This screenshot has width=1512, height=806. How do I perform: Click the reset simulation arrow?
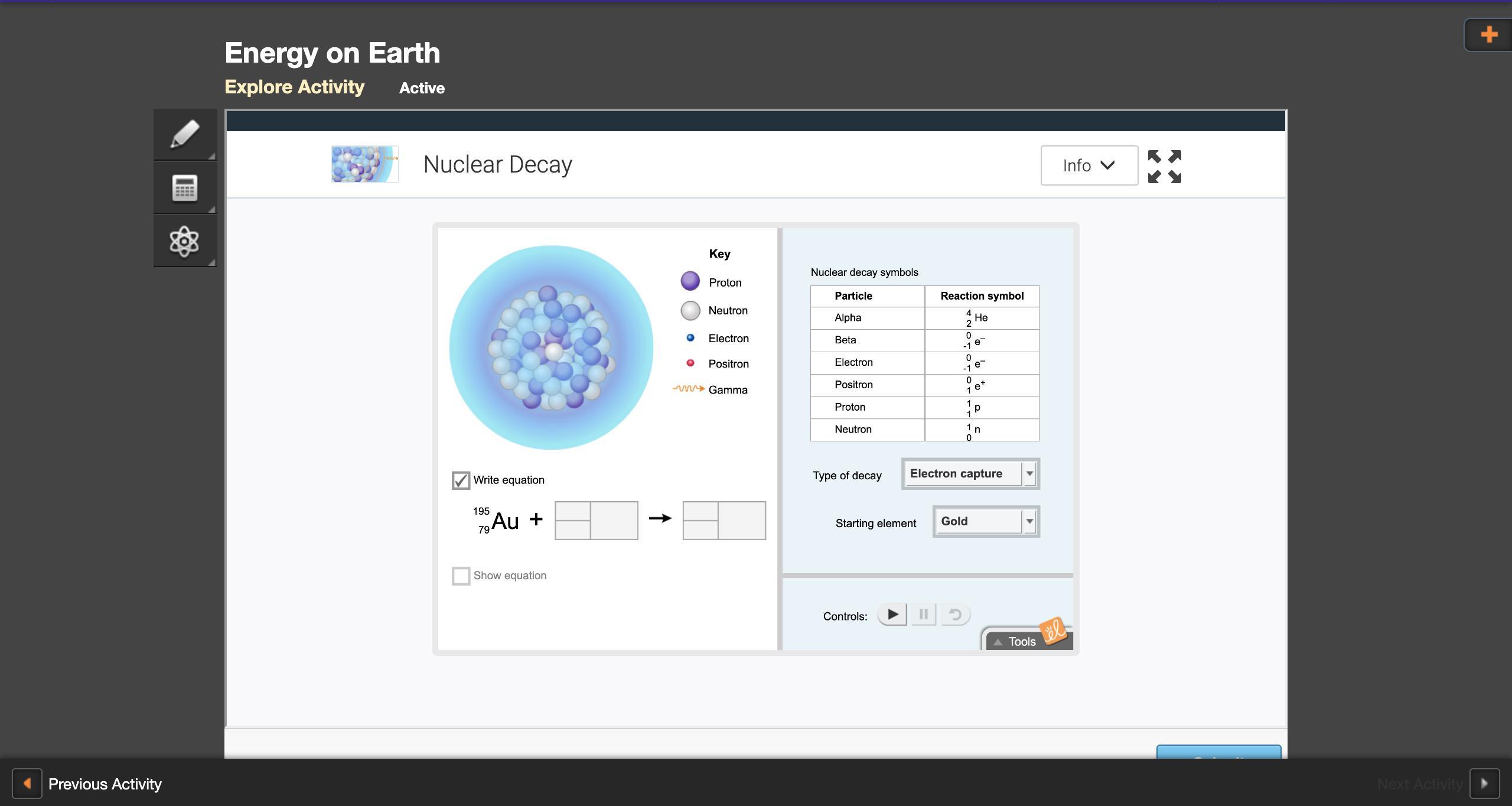tap(955, 615)
